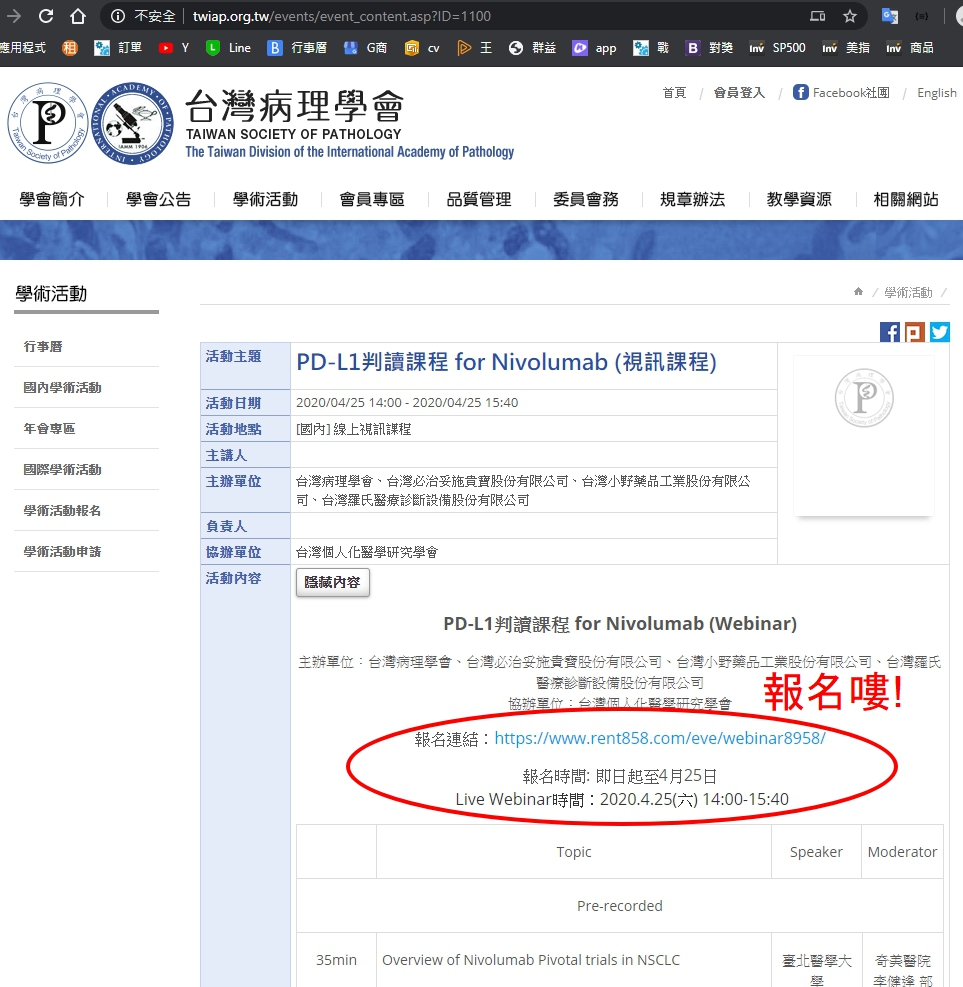Visit the Facebook社團 link
The image size is (963, 987).
tap(842, 93)
